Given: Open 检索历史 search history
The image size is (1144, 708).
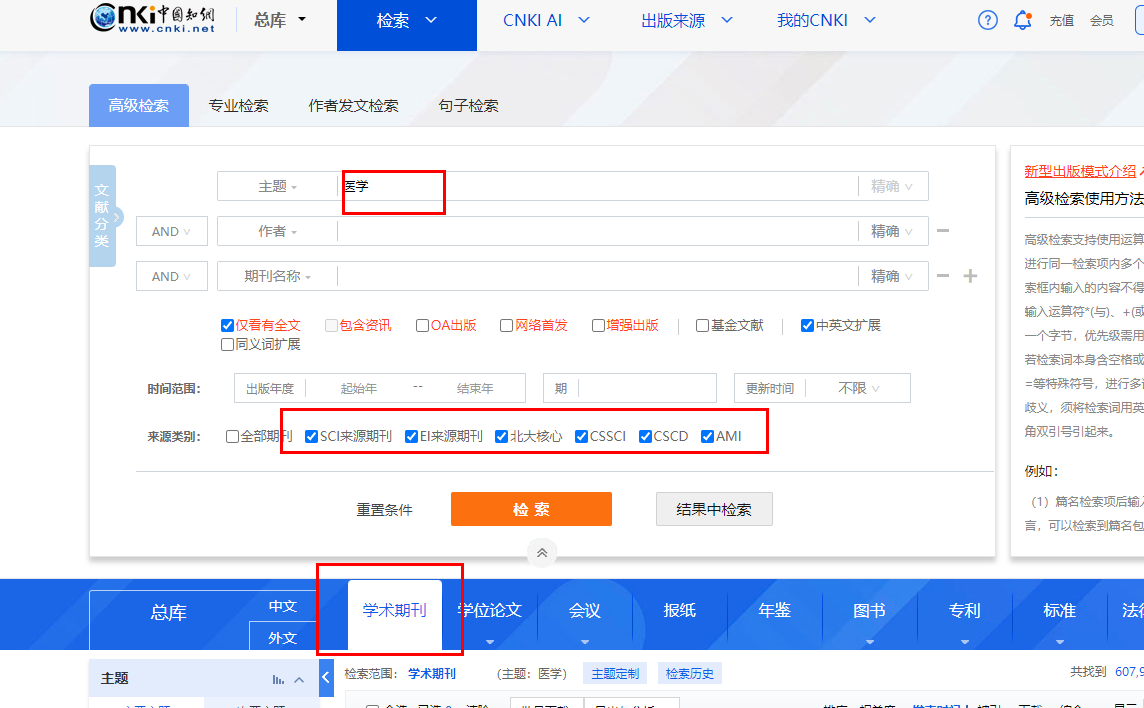Looking at the screenshot, I should point(689,672).
